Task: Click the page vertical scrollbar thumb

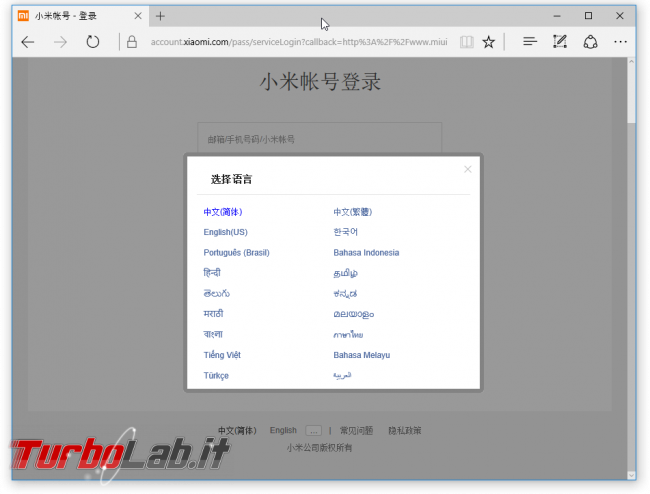Action: click(x=631, y=94)
